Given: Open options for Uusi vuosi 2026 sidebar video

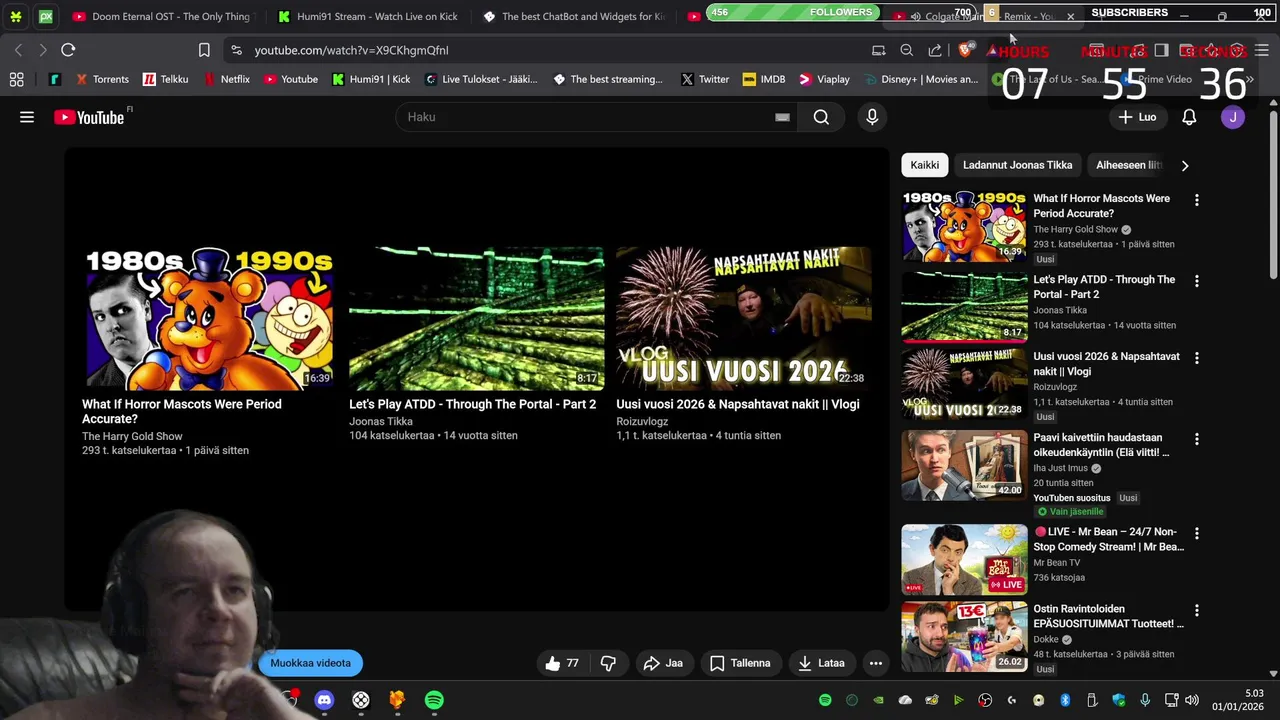Looking at the screenshot, I should pyautogui.click(x=1196, y=358).
